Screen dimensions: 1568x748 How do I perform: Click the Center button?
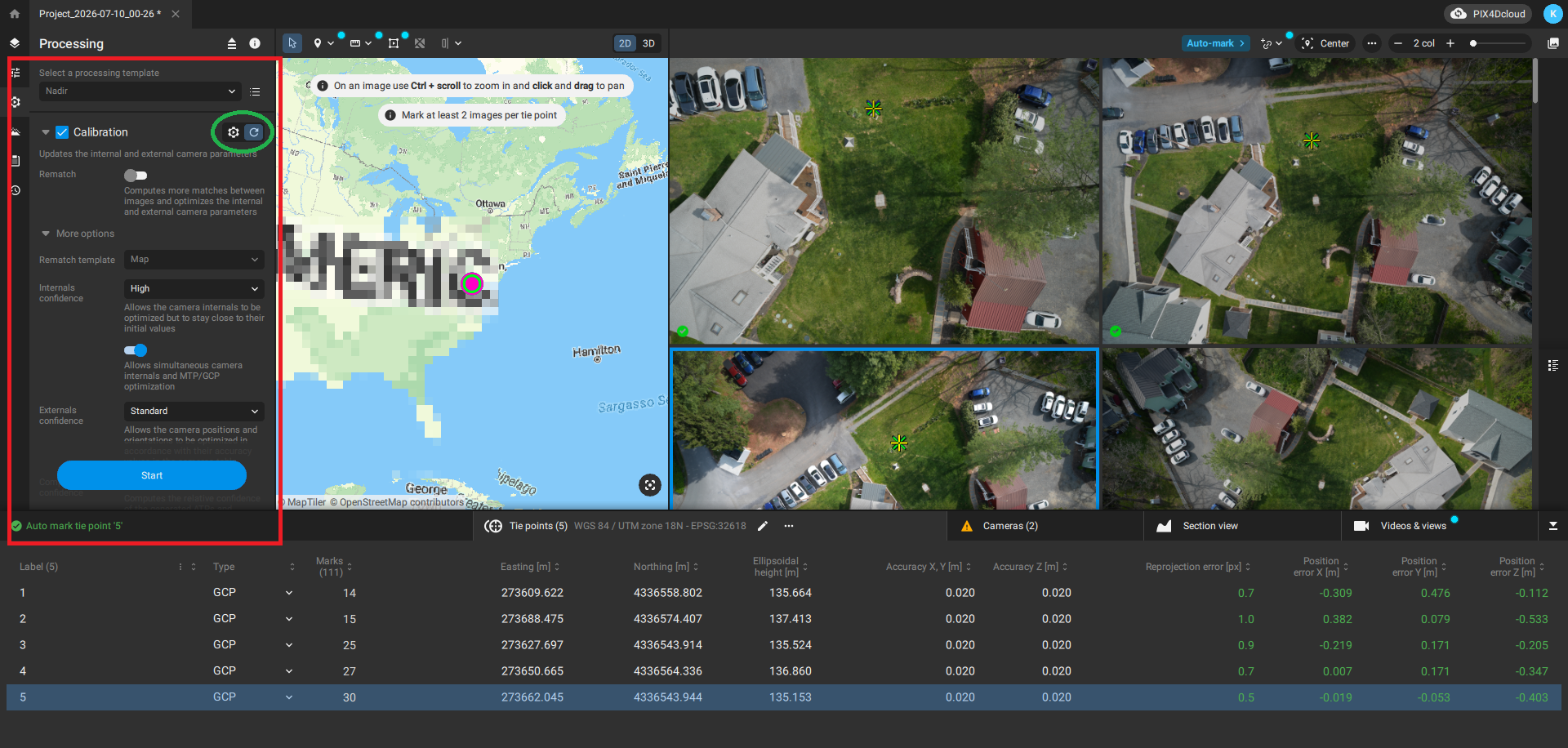tap(1325, 43)
